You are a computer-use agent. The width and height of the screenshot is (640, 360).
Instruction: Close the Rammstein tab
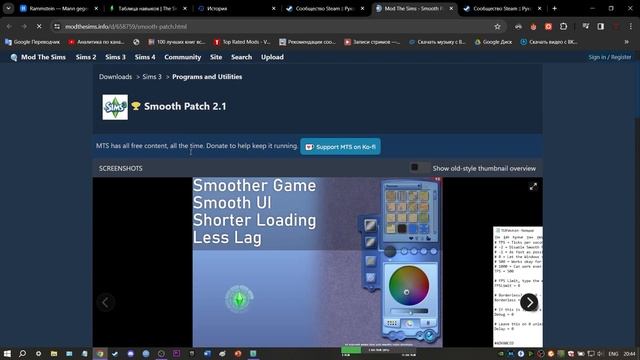[96, 8]
